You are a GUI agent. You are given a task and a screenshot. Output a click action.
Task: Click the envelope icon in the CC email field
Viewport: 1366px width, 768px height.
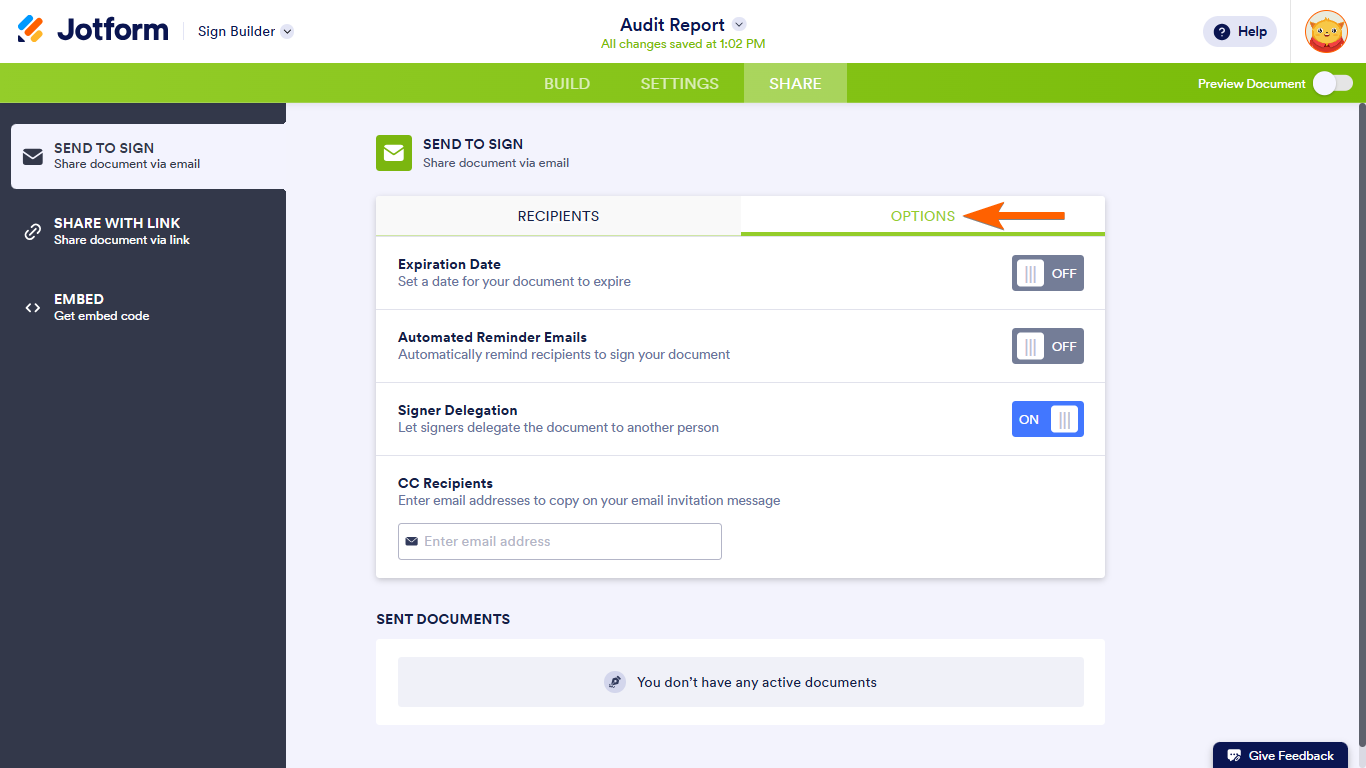pos(412,541)
